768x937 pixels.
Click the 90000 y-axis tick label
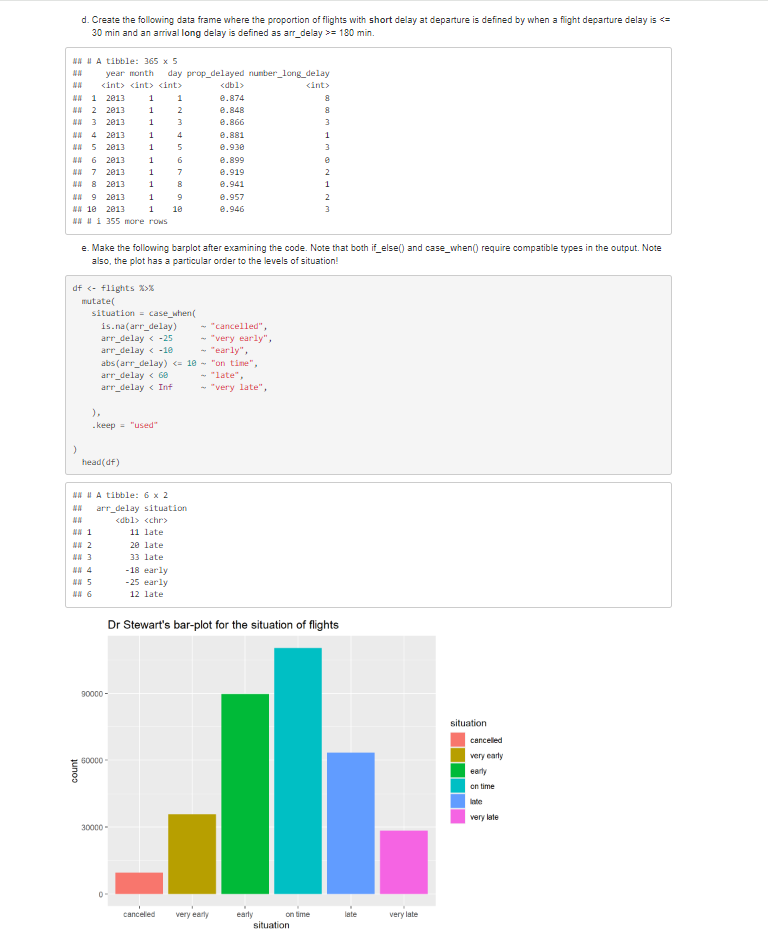[x=92, y=694]
